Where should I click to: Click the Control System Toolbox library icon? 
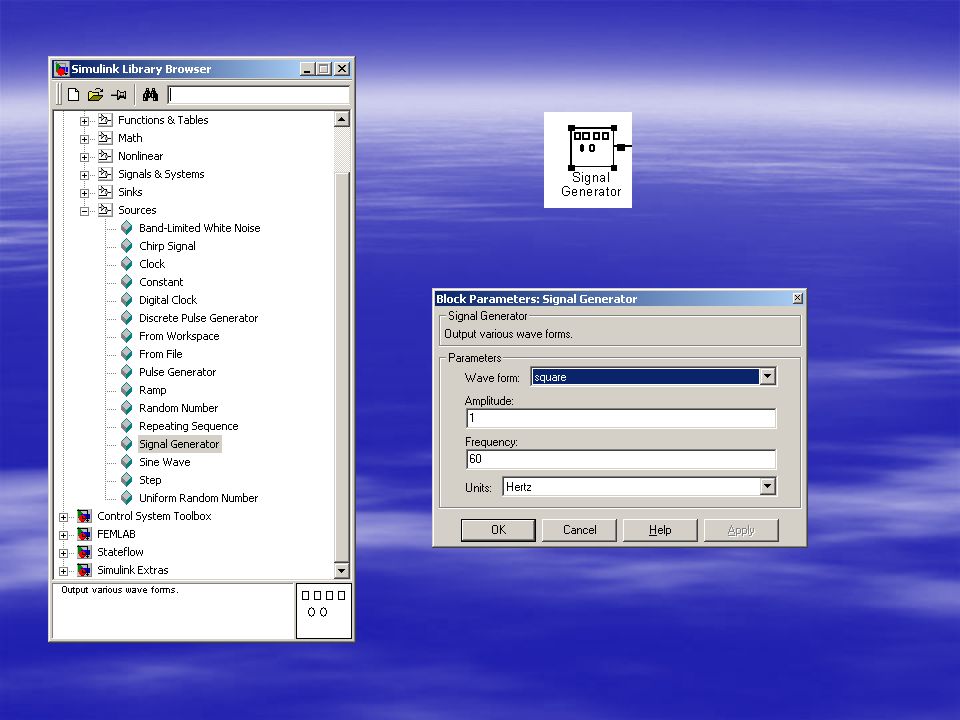[x=84, y=516]
